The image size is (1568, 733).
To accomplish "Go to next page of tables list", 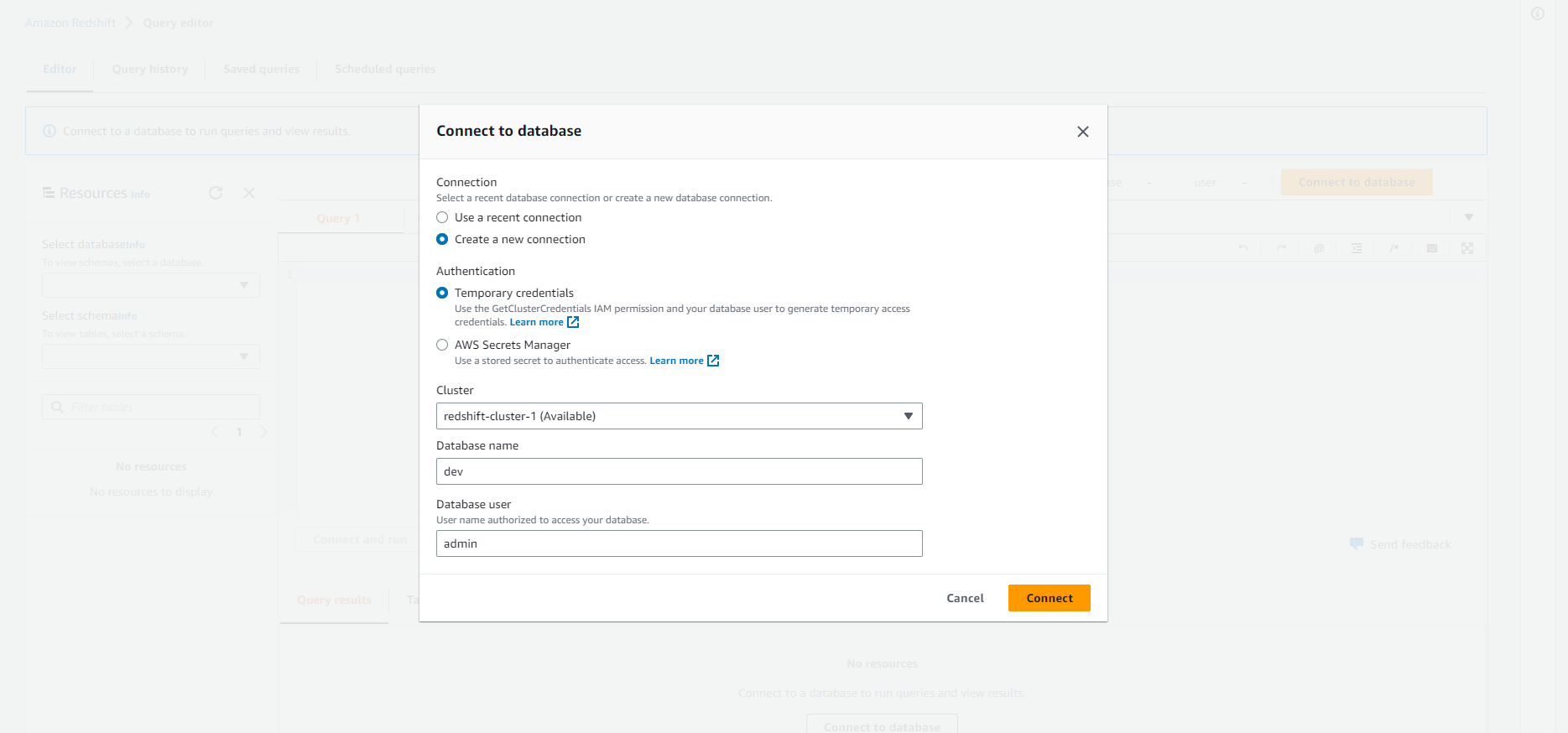I will pyautogui.click(x=263, y=432).
